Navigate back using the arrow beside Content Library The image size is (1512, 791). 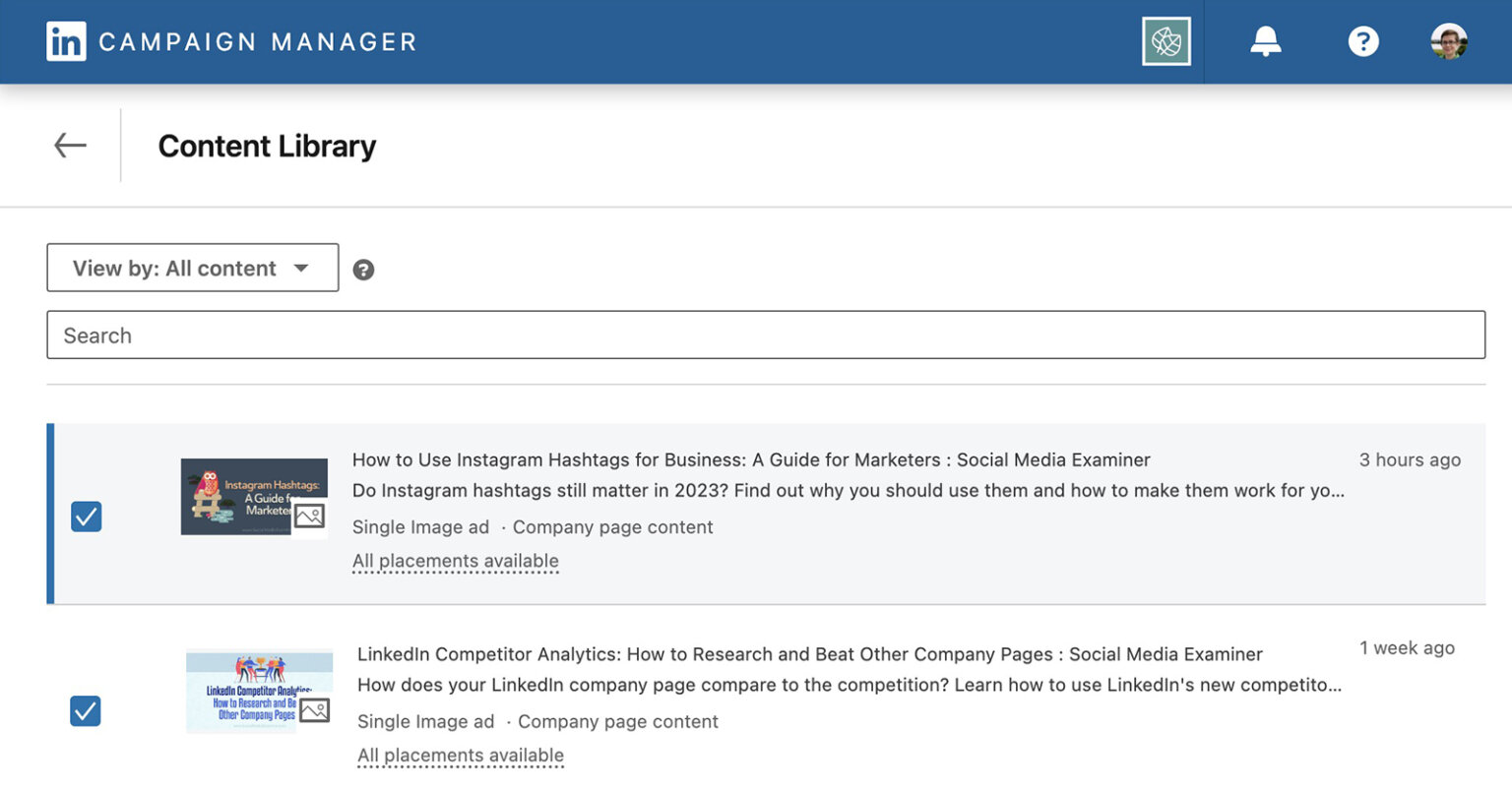[x=69, y=145]
